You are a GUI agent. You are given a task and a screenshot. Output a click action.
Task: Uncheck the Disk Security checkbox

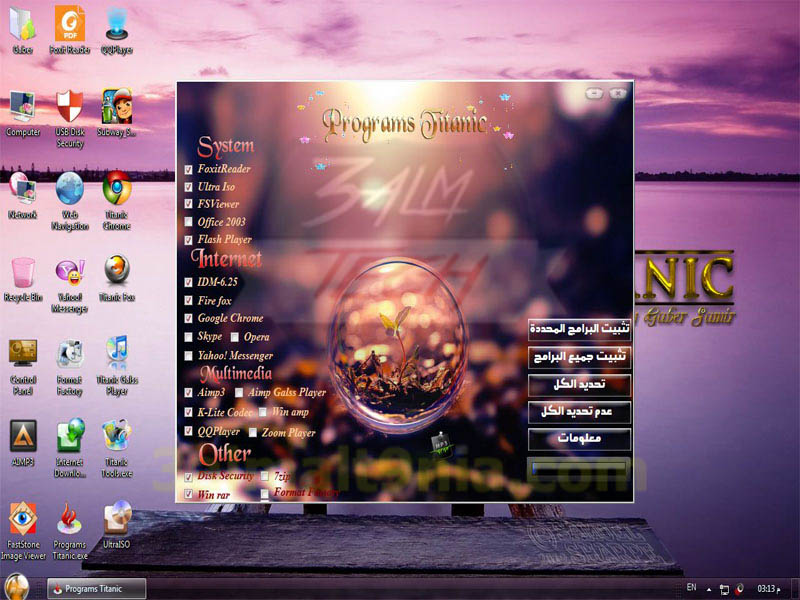coord(188,477)
